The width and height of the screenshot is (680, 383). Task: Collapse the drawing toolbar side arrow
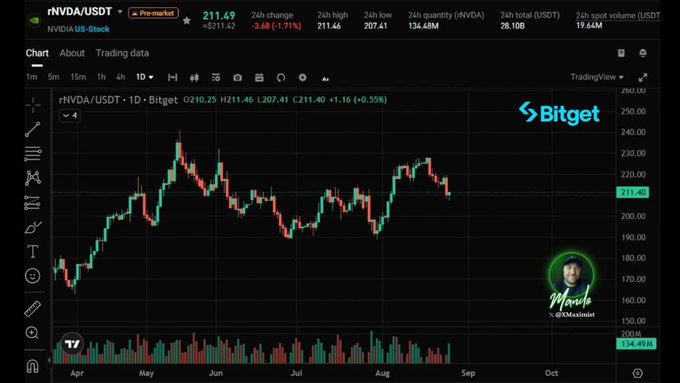point(49,360)
